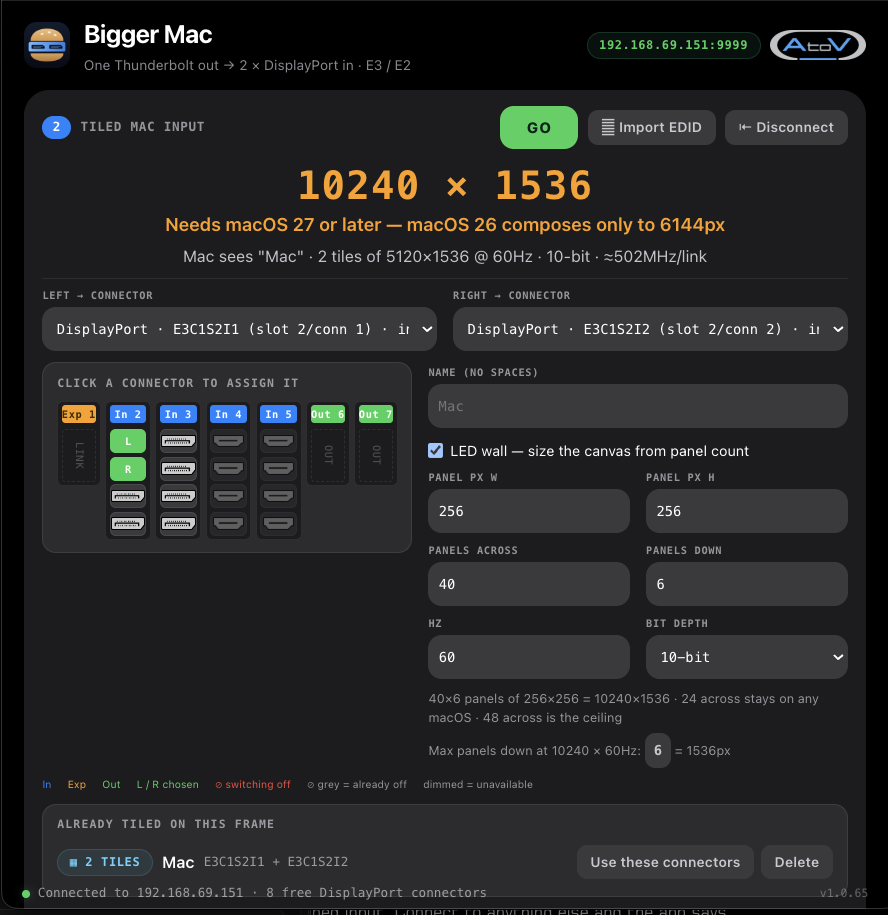Screen dimensions: 888x915
Task: Click the Hz field showing 60
Action: (x=529, y=657)
